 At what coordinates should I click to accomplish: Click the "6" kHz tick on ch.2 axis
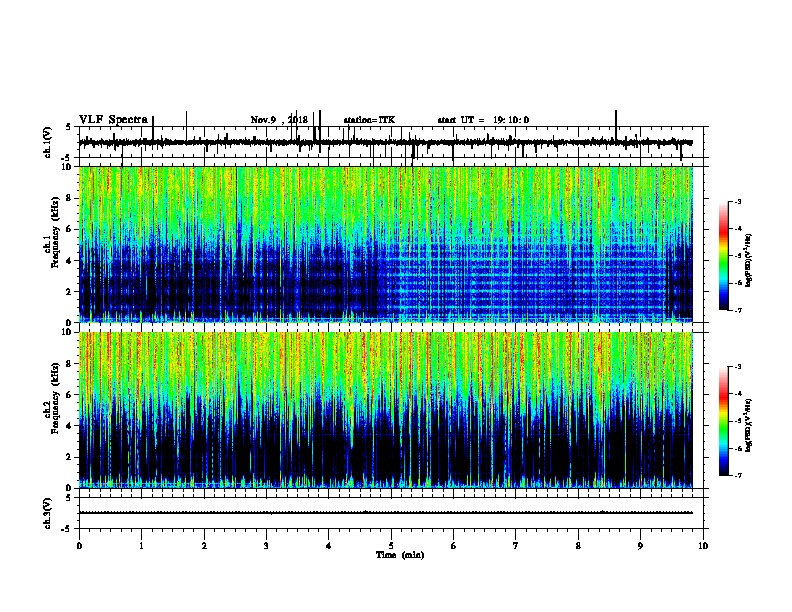(70, 394)
